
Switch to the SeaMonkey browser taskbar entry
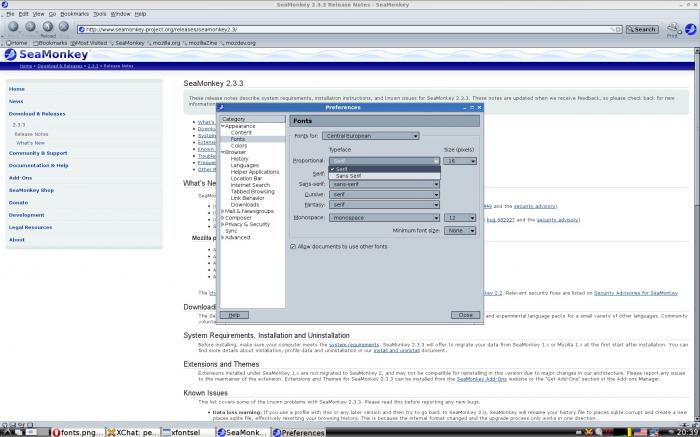point(242,432)
